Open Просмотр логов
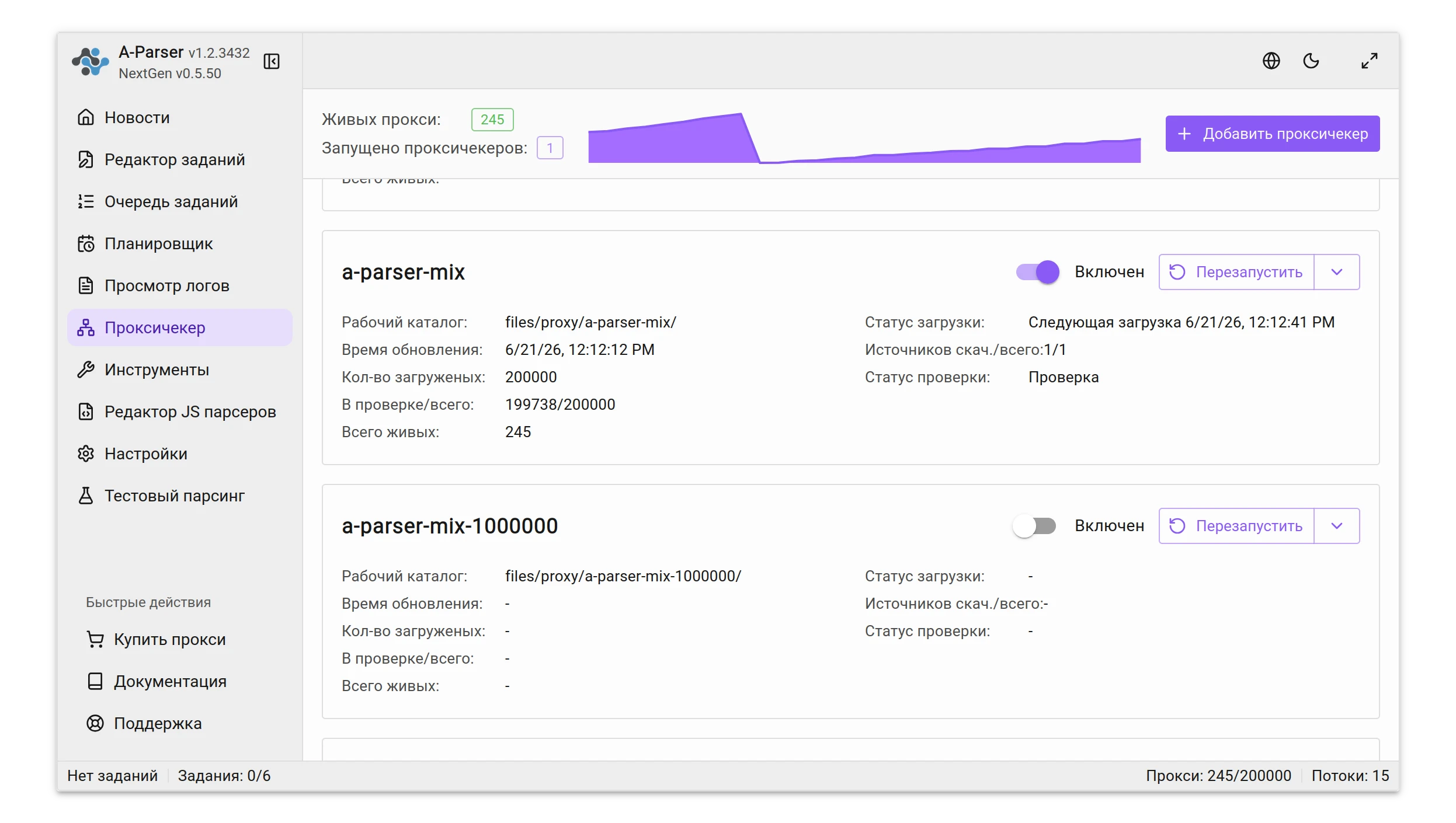Viewport: 1456px width, 823px height. [x=180, y=285]
